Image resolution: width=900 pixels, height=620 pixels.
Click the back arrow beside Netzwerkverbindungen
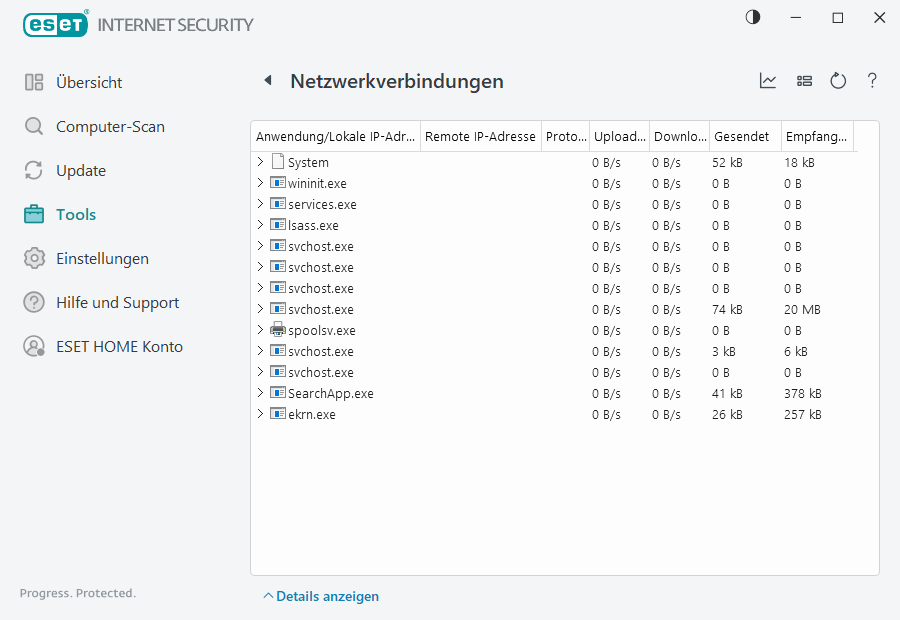(x=268, y=81)
